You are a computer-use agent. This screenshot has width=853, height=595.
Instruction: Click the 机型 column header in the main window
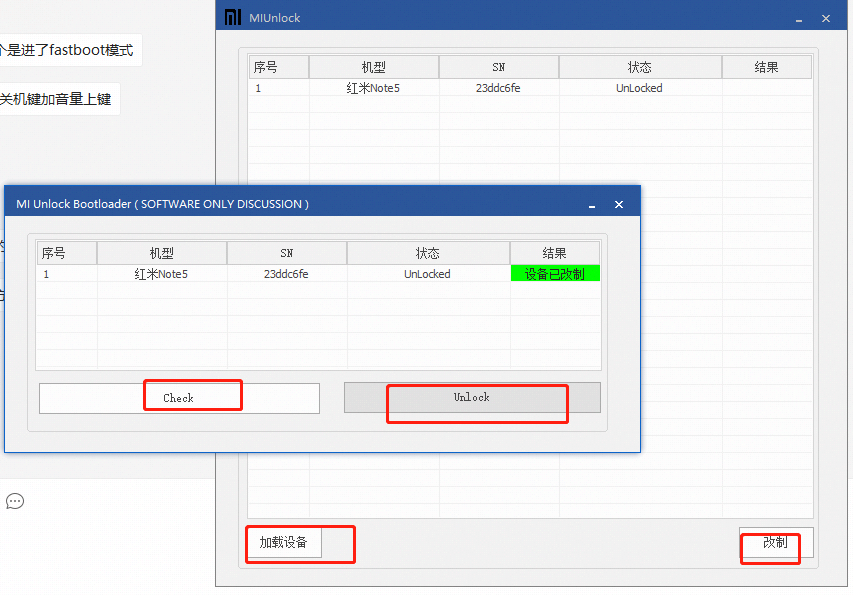click(375, 66)
